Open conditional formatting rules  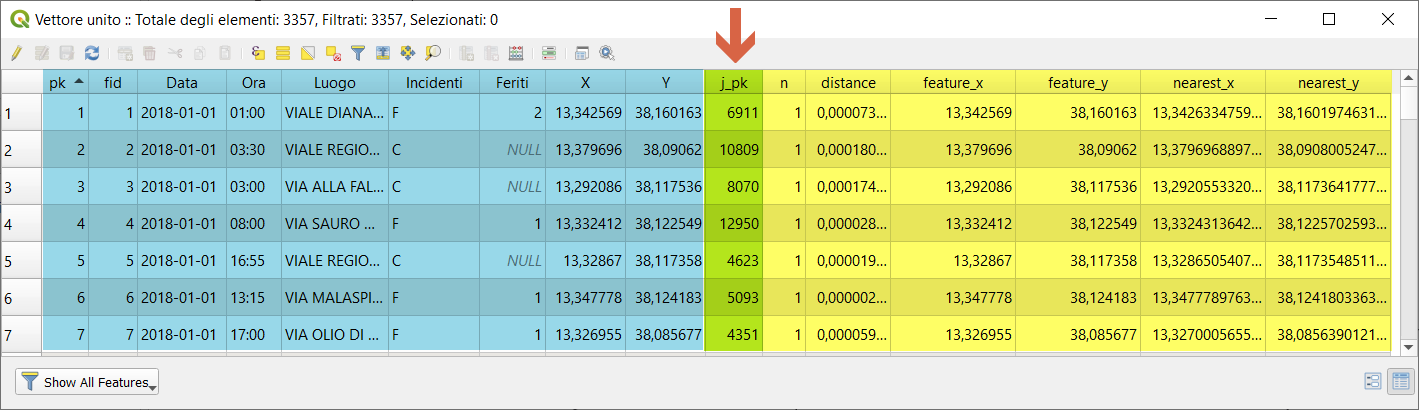[549, 53]
